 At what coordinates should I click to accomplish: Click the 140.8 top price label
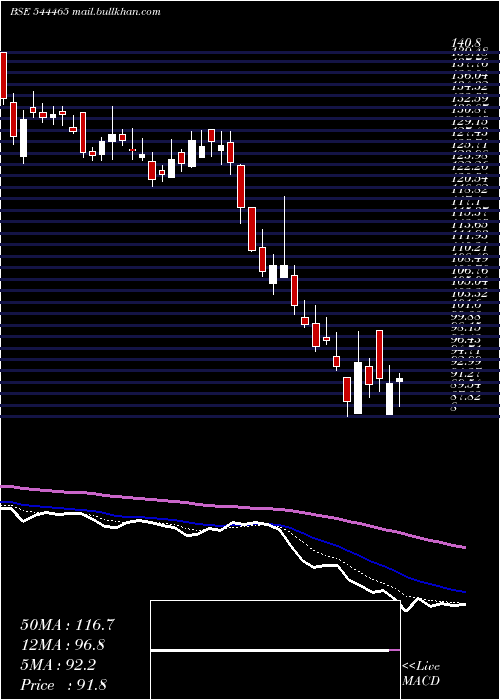pyautogui.click(x=466, y=43)
